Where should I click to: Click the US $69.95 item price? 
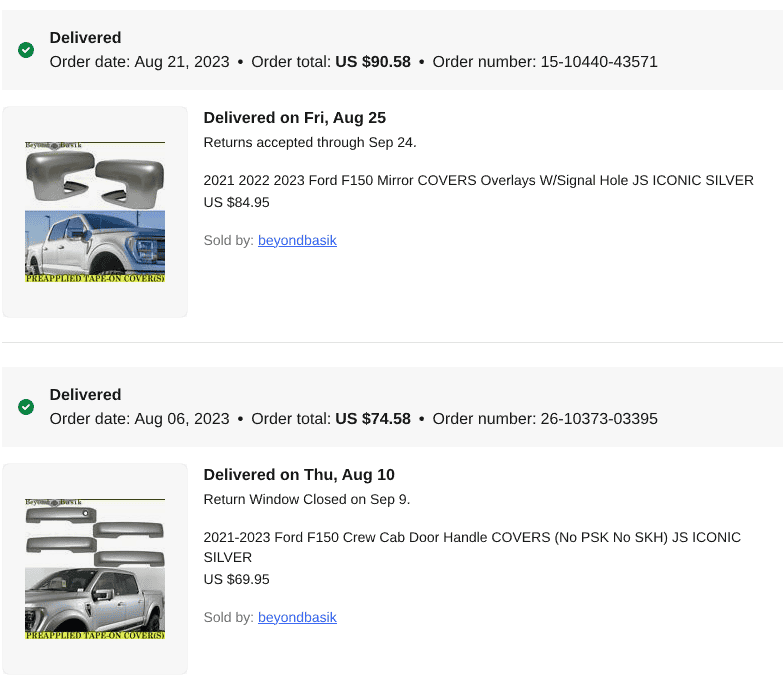pos(236,580)
